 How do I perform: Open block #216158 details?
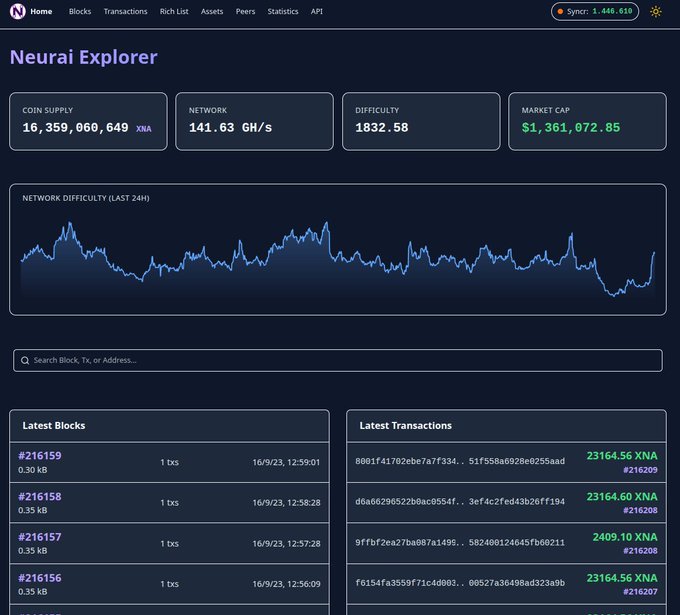click(x=40, y=497)
